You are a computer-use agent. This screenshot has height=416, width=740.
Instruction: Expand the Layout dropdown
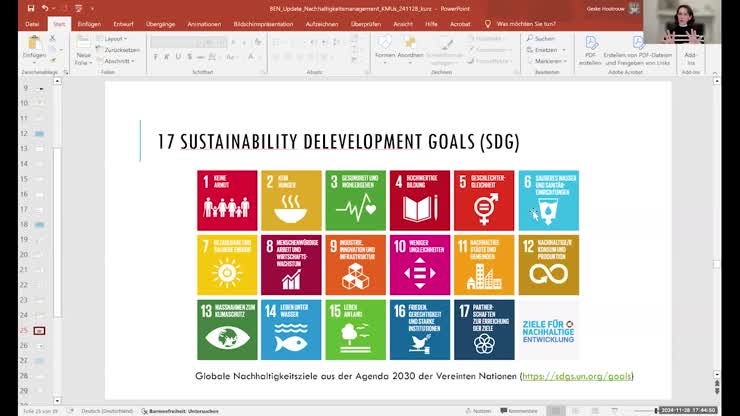coord(116,38)
